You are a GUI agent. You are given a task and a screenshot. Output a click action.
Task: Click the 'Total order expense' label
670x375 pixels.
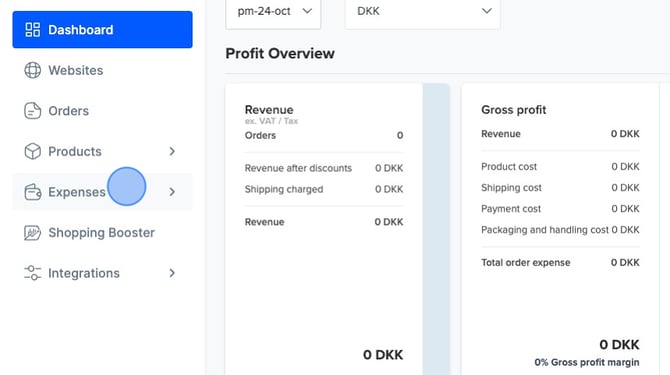click(x=526, y=263)
